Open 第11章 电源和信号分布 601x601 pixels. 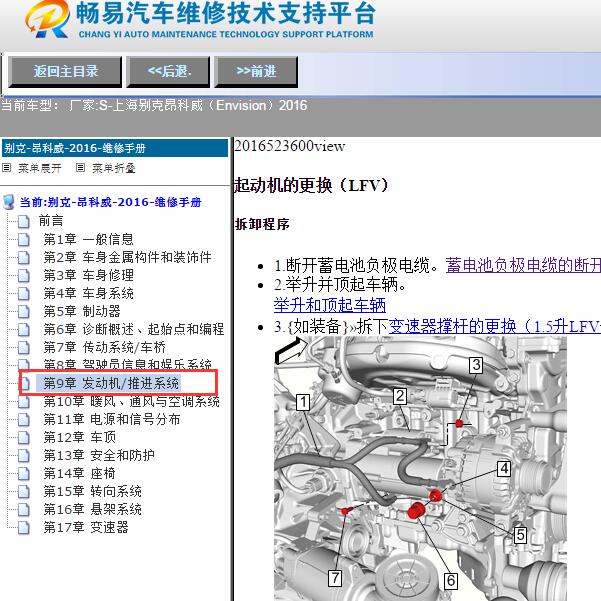[112, 419]
